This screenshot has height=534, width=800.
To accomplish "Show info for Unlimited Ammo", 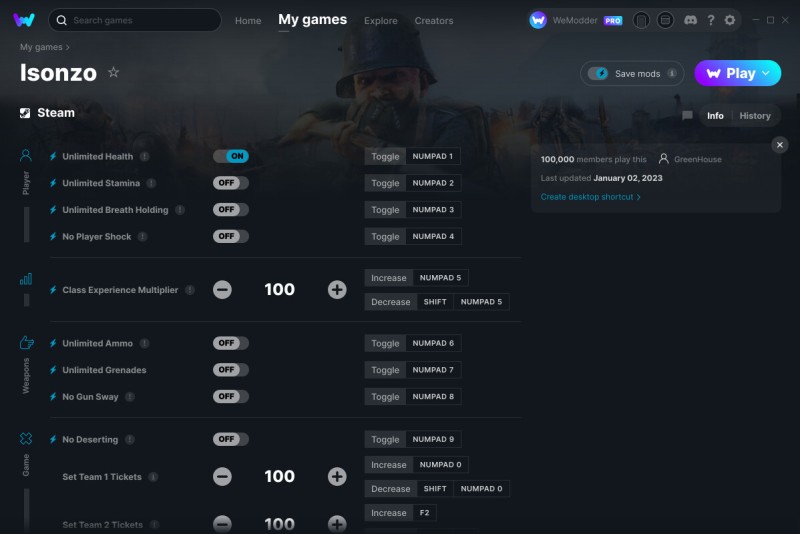I will coord(145,343).
